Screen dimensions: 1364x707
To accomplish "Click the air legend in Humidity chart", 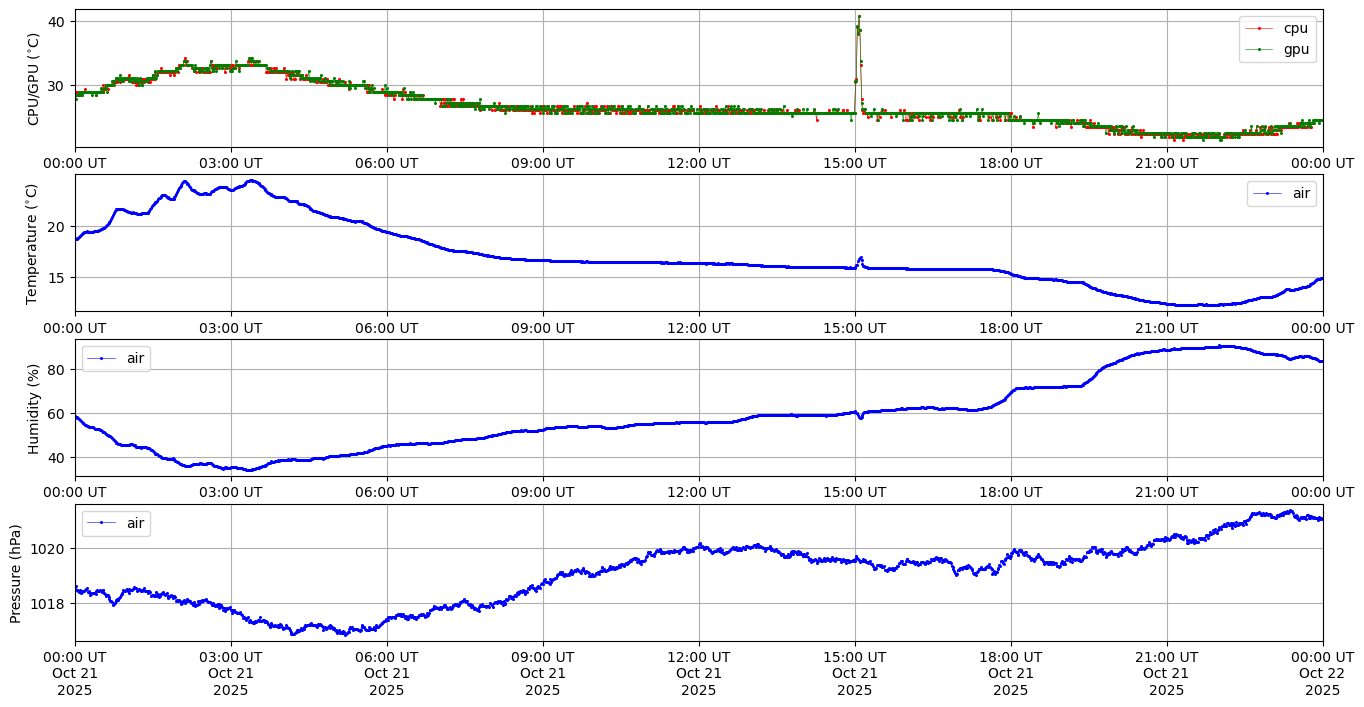I will [116, 358].
